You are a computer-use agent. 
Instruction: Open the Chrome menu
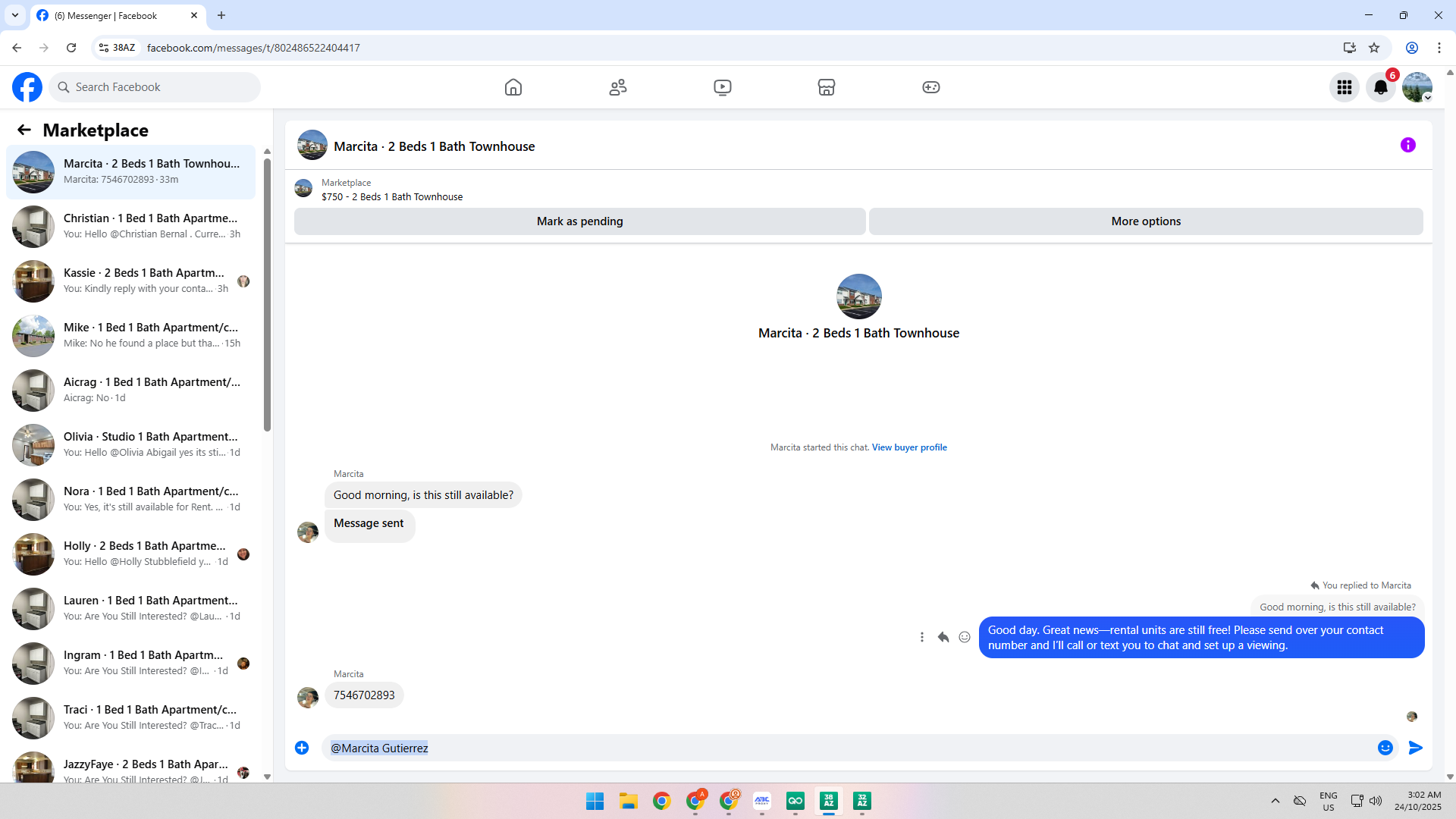(x=1439, y=48)
